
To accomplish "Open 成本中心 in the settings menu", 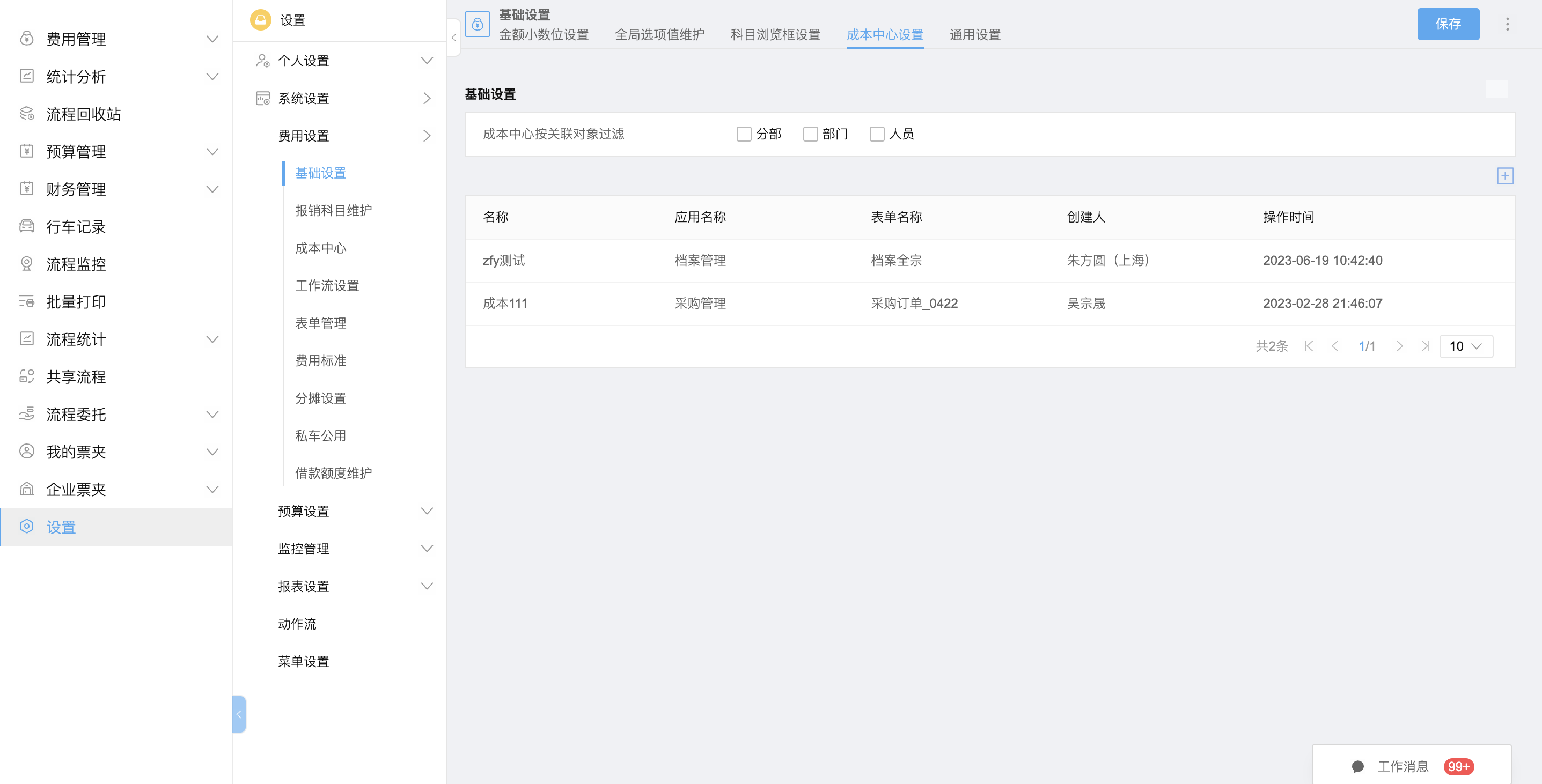I will (x=320, y=248).
